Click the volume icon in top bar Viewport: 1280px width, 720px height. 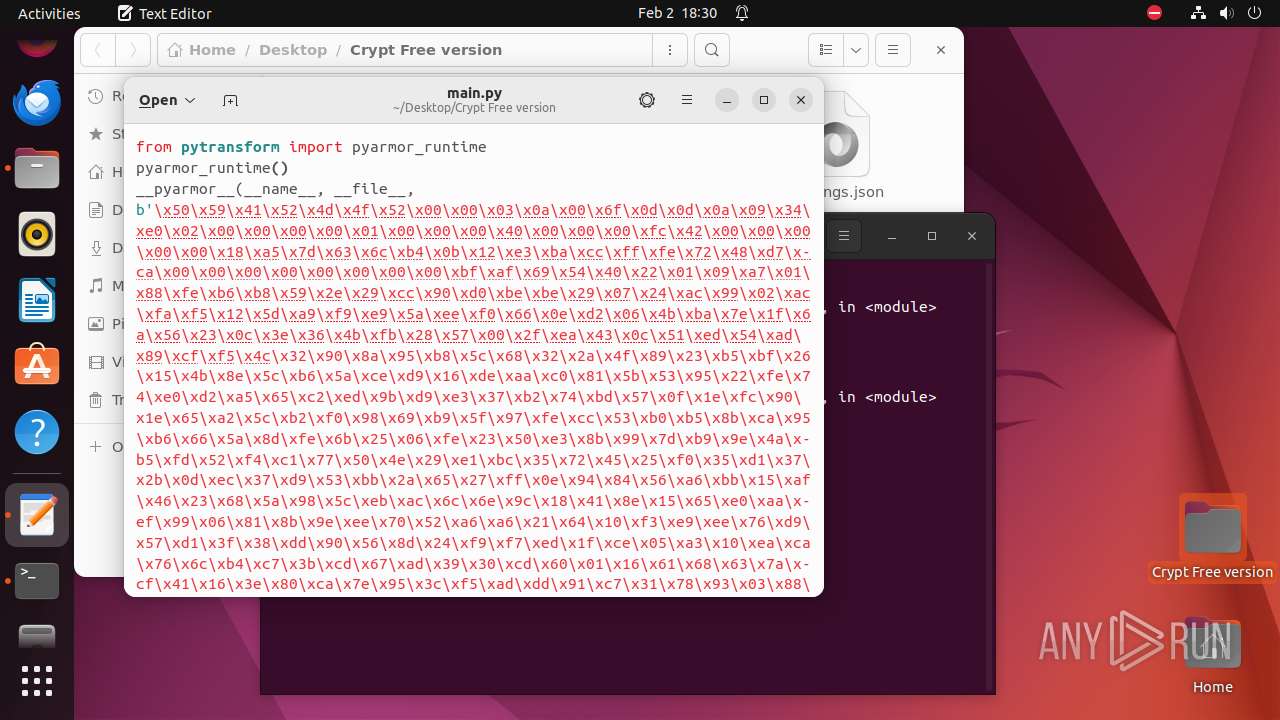coord(1225,13)
